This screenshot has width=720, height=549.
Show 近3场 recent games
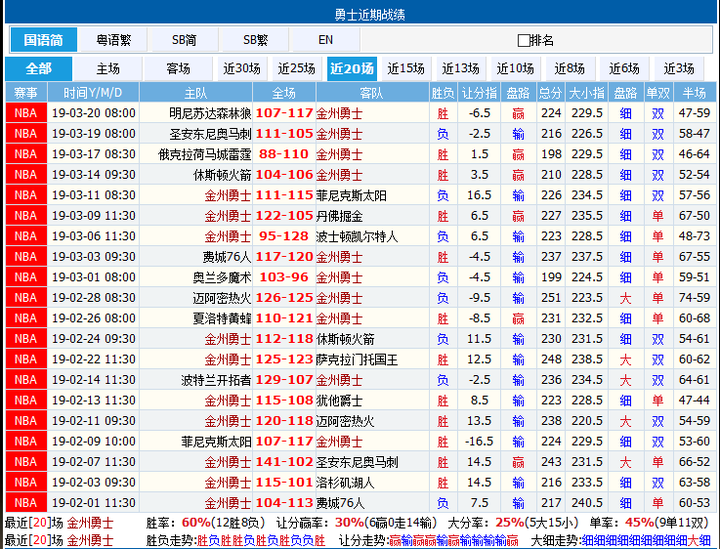(679, 69)
